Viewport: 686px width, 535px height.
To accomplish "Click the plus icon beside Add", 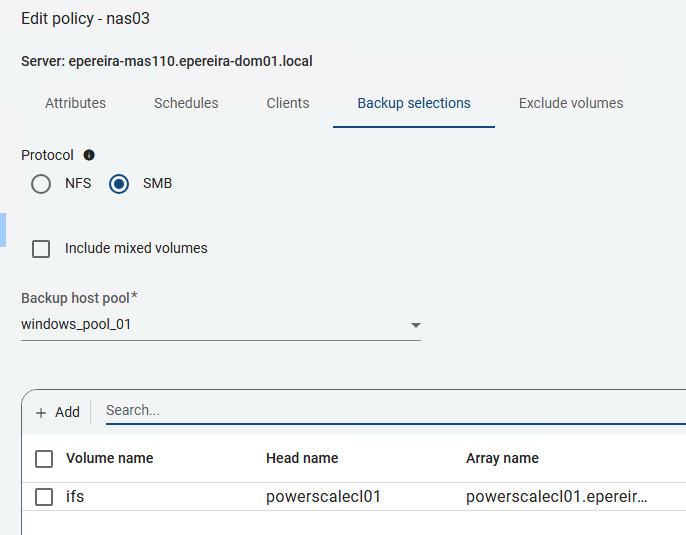I will (41, 412).
